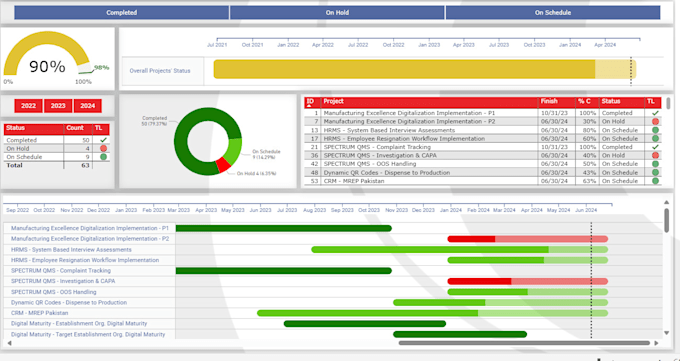Sort project table by Status column header
680x361 pixels.
point(622,102)
